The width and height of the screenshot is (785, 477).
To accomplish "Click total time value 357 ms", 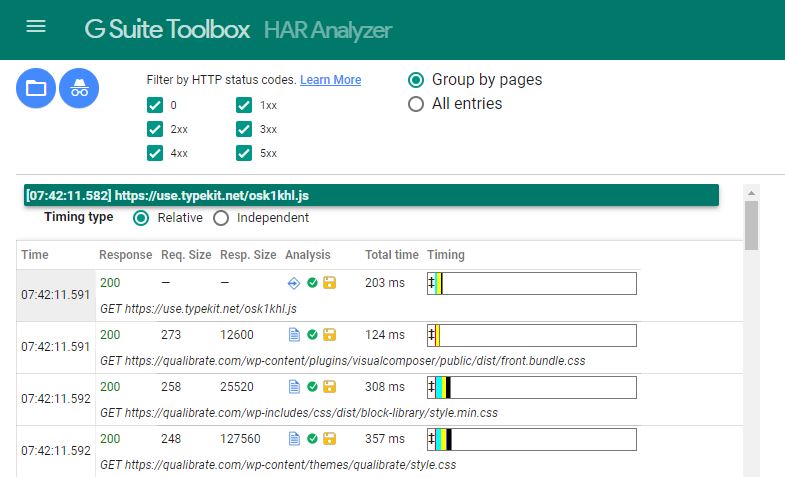I will tap(385, 439).
